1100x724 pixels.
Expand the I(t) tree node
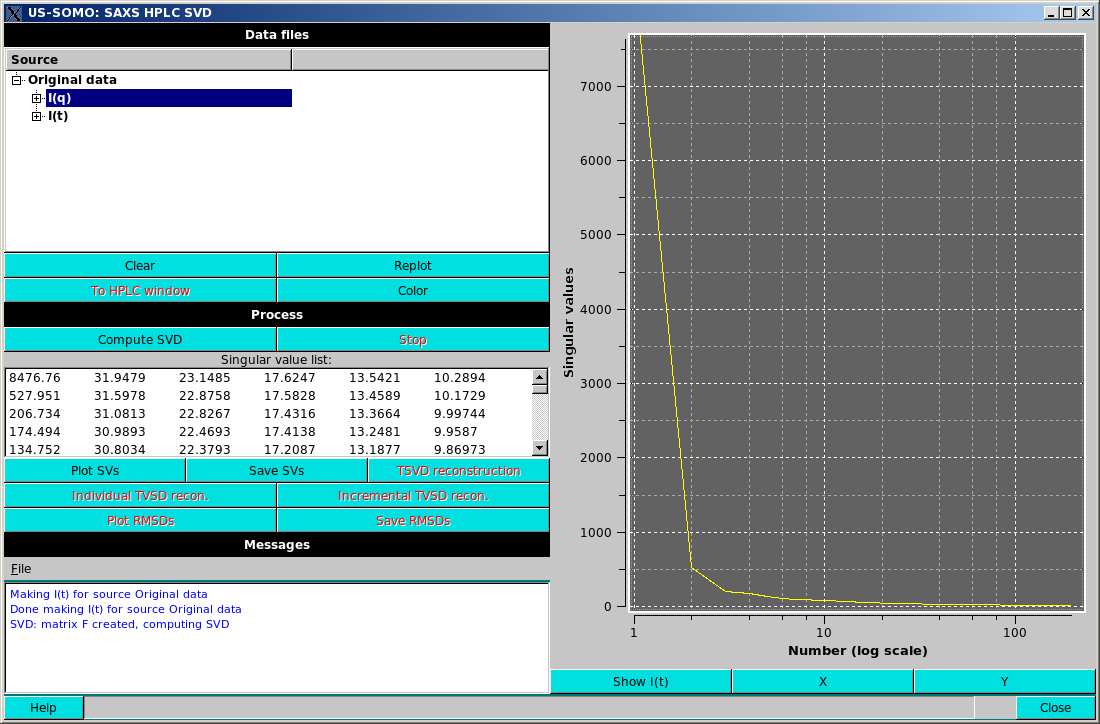[x=37, y=115]
